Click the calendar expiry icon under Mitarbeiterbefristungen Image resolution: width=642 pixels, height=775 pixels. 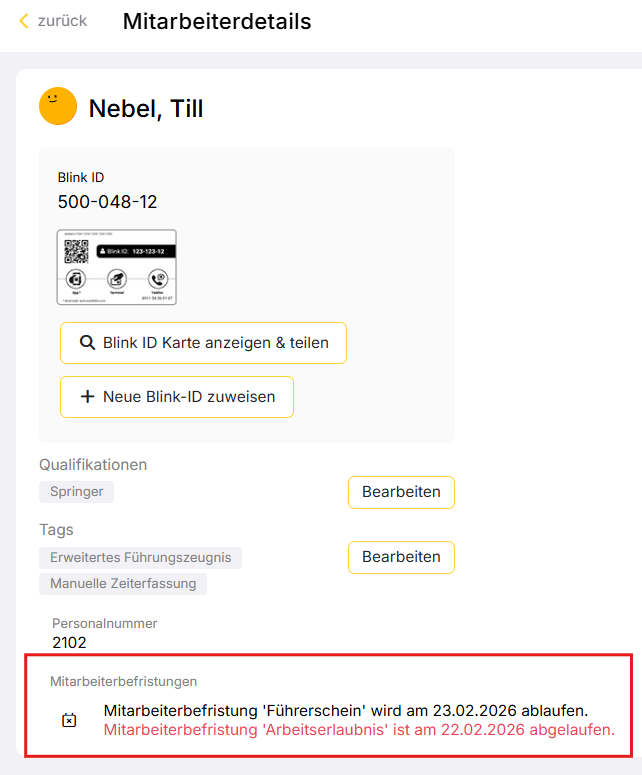[69, 720]
